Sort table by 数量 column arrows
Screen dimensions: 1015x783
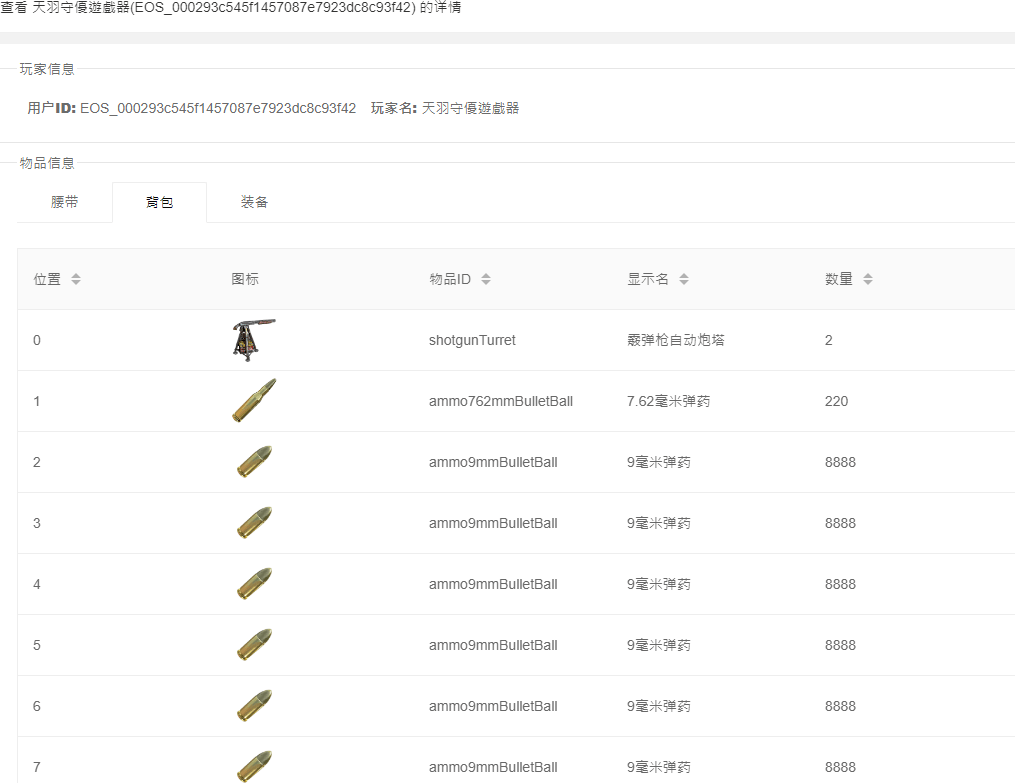pyautogui.click(x=868, y=279)
